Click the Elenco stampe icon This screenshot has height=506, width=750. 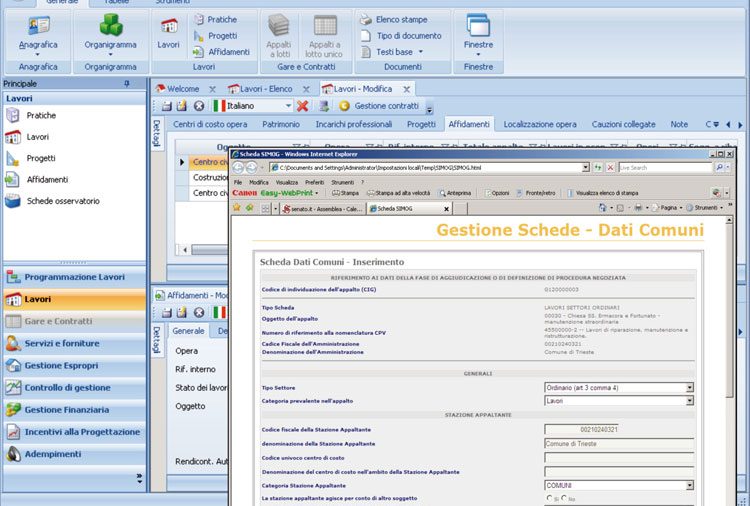(366, 19)
